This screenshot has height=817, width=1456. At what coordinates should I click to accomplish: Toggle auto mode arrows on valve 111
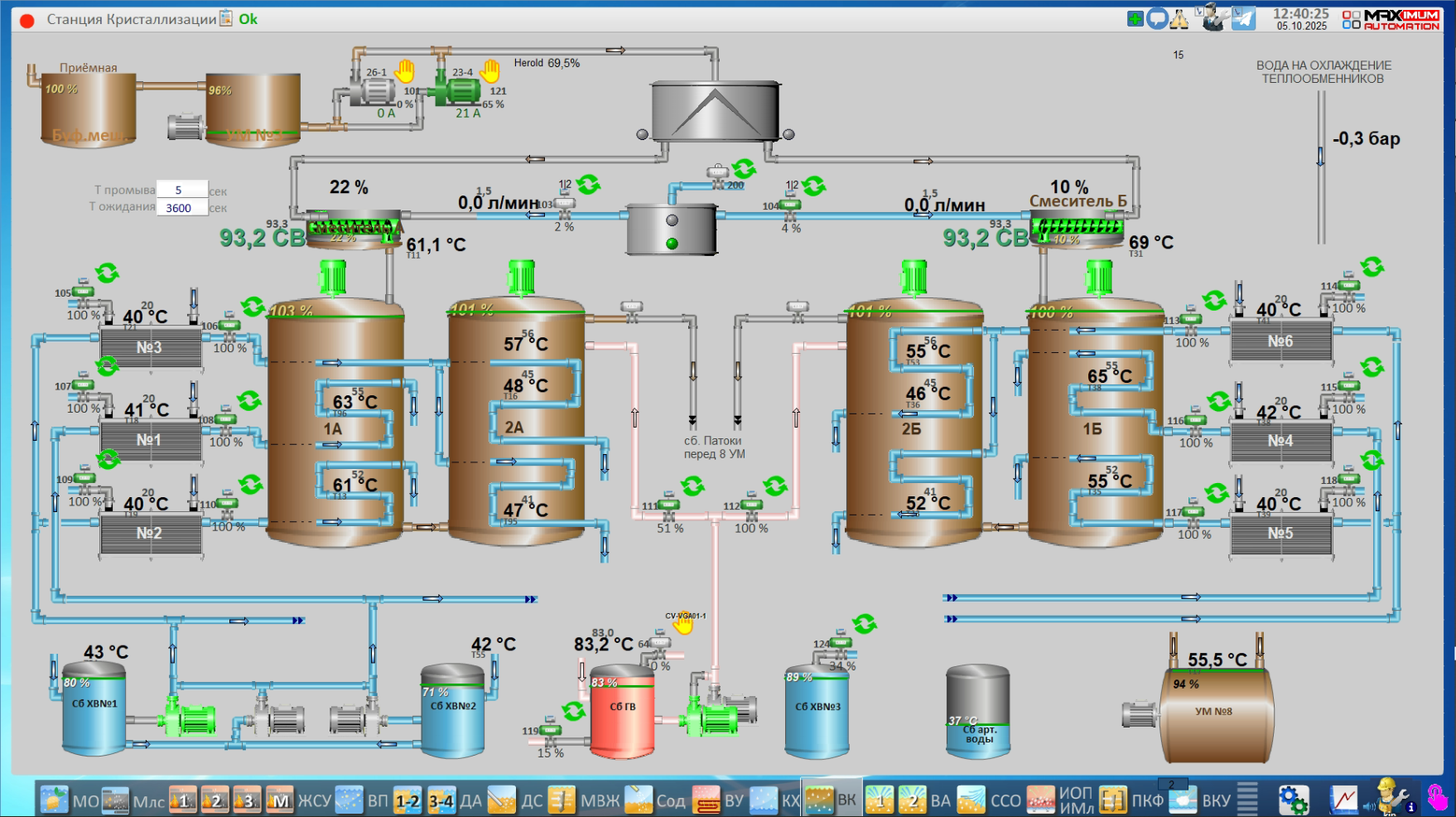[x=692, y=486]
